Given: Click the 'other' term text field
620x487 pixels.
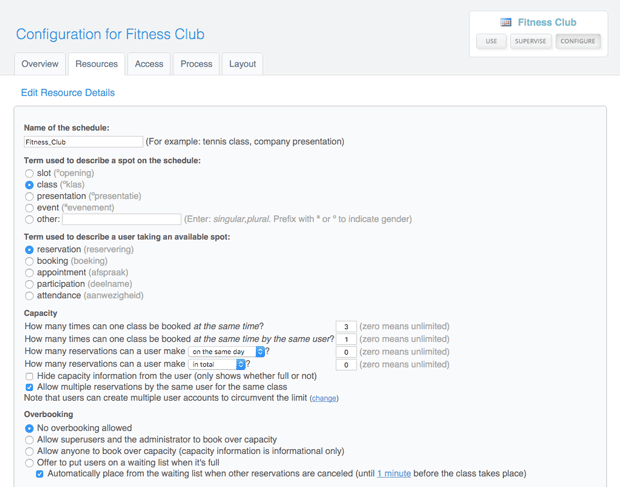Looking at the screenshot, I should pos(121,219).
